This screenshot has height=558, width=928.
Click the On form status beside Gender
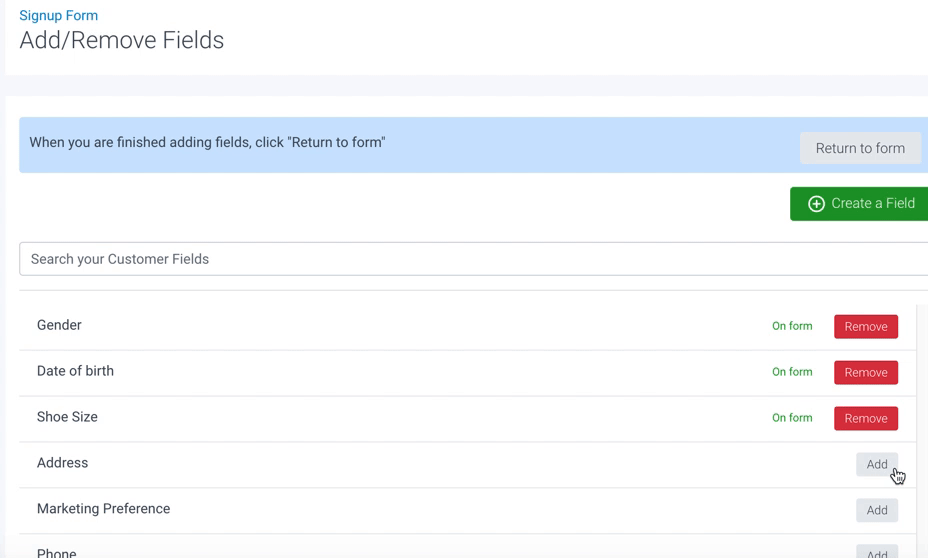tap(792, 326)
